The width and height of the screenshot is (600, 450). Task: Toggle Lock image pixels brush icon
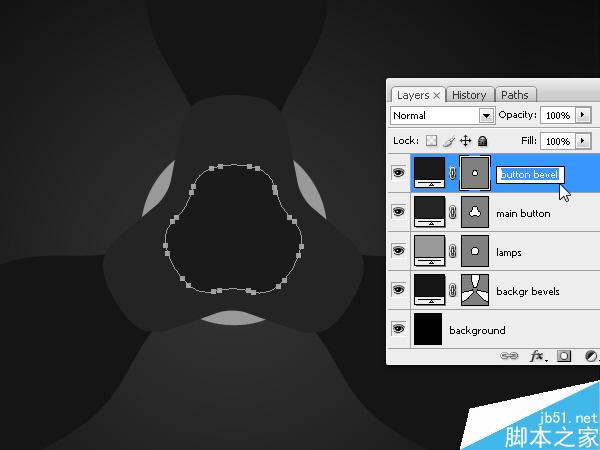449,141
